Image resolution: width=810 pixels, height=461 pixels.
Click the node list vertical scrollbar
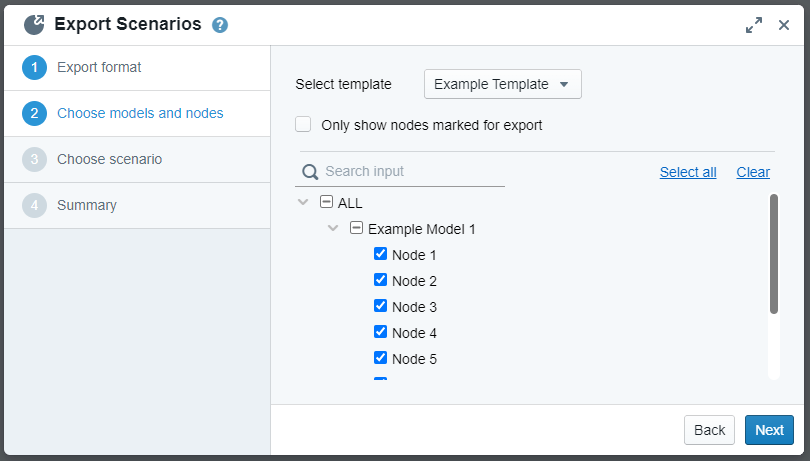pyautogui.click(x=773, y=255)
